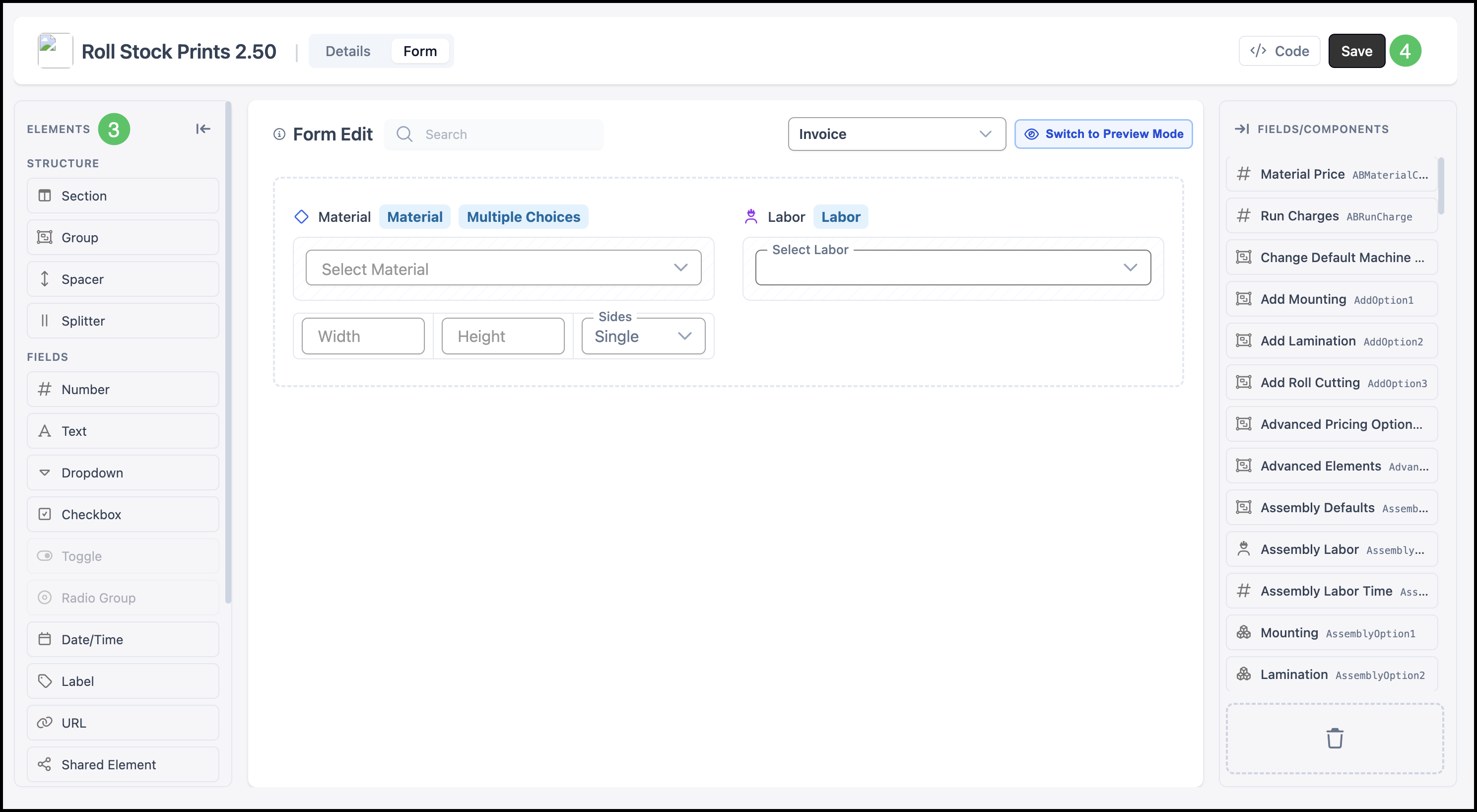Collapse the Elements panel with arrow icon
Image resolution: width=1477 pixels, height=812 pixels.
point(203,129)
